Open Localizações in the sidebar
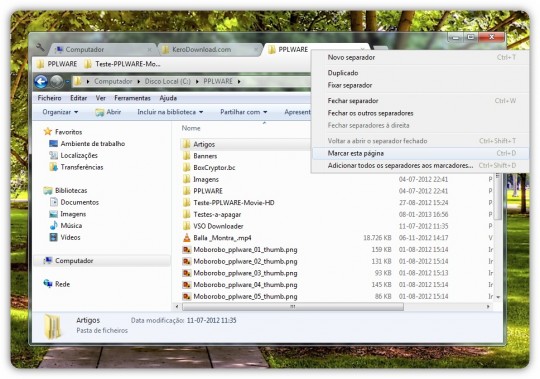 click(x=74, y=155)
